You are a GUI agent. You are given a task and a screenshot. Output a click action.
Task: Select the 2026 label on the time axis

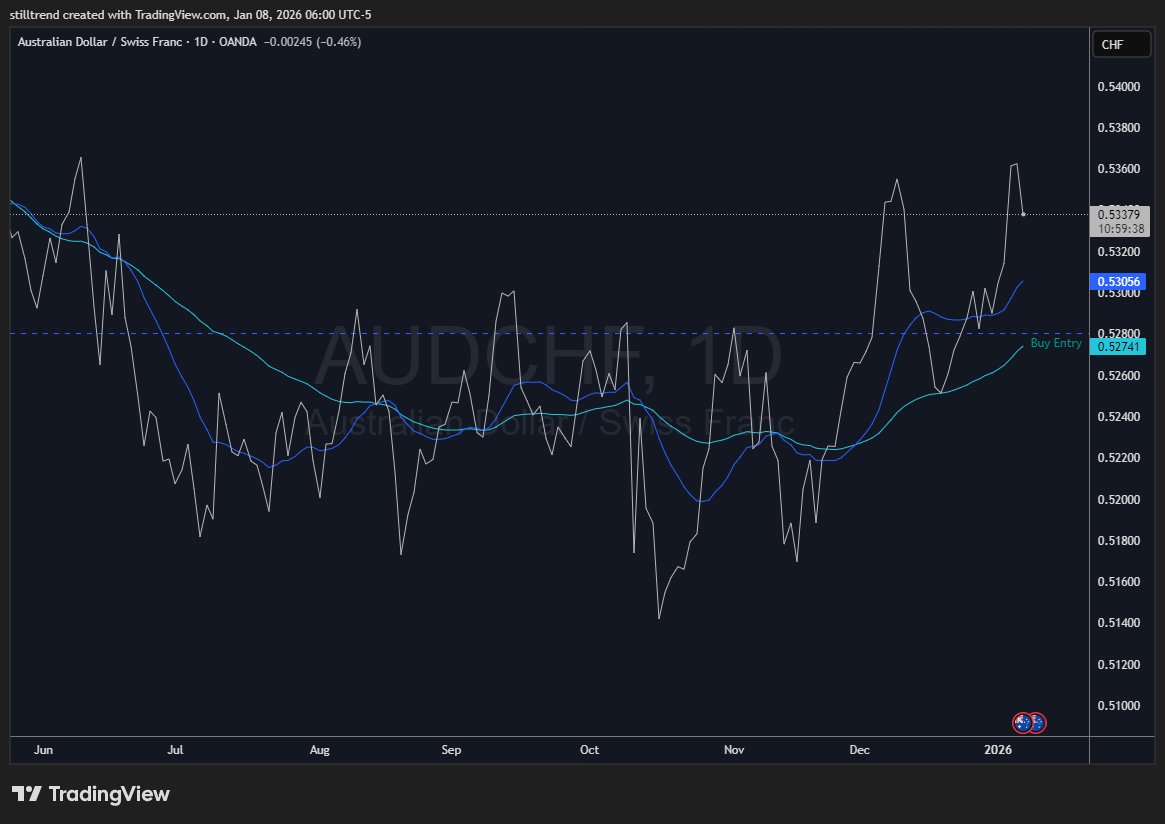[998, 749]
